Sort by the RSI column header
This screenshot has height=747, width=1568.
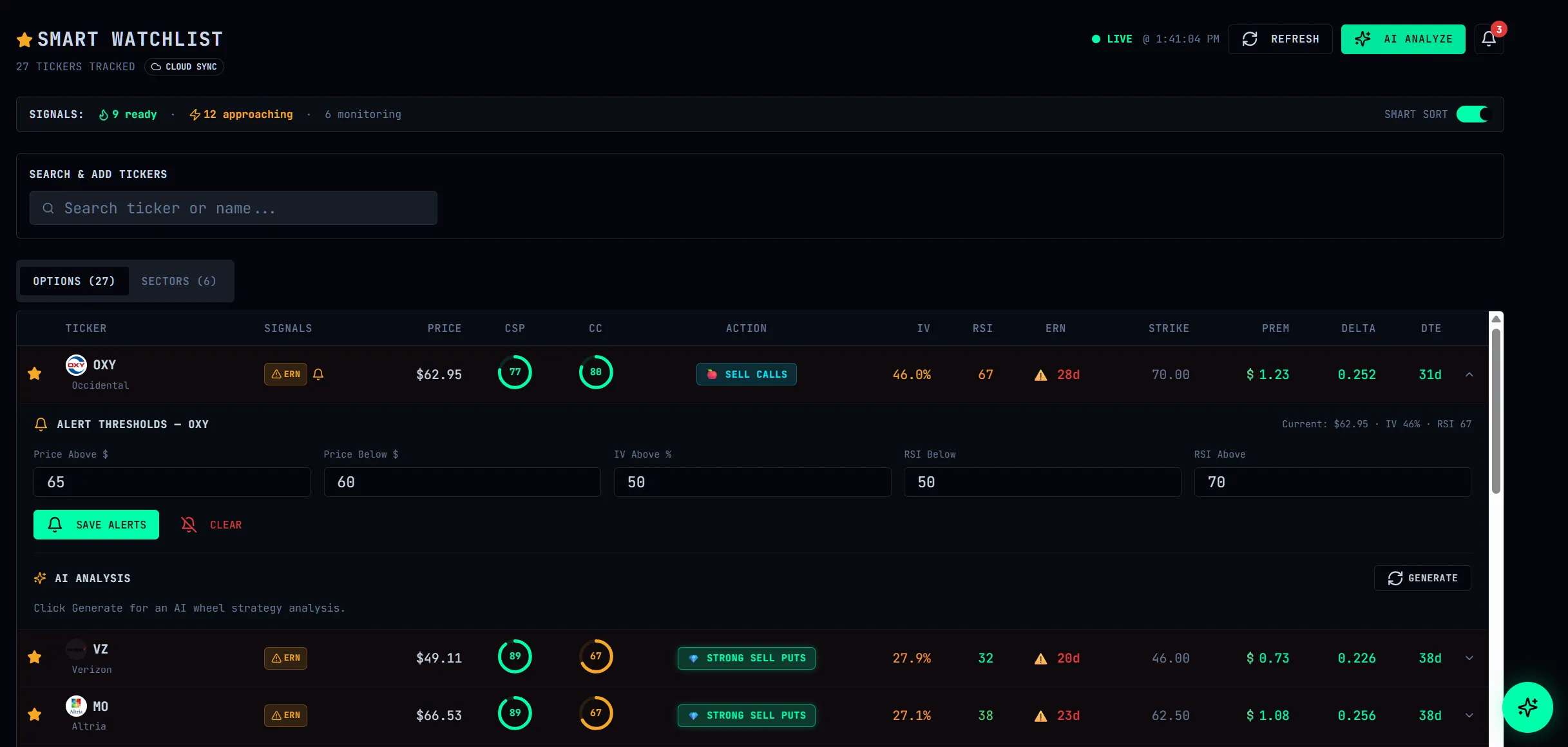[x=982, y=329]
